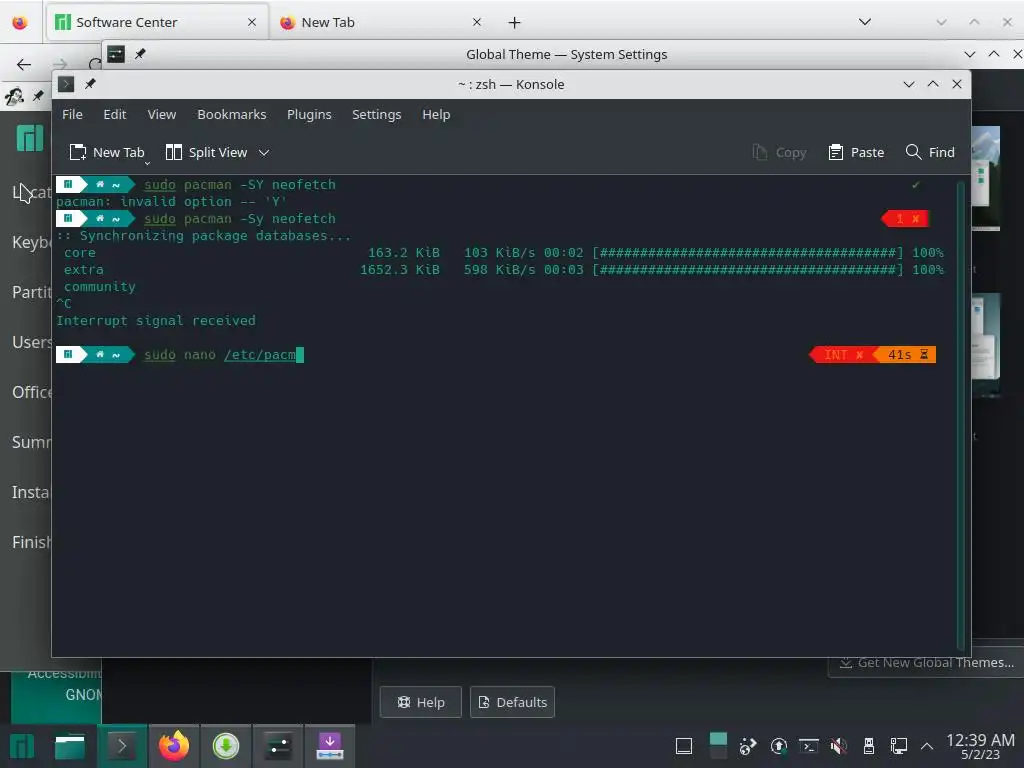Open the list all tabs chevron in Firefox
The height and width of the screenshot is (768, 1024).
pos(865,22)
